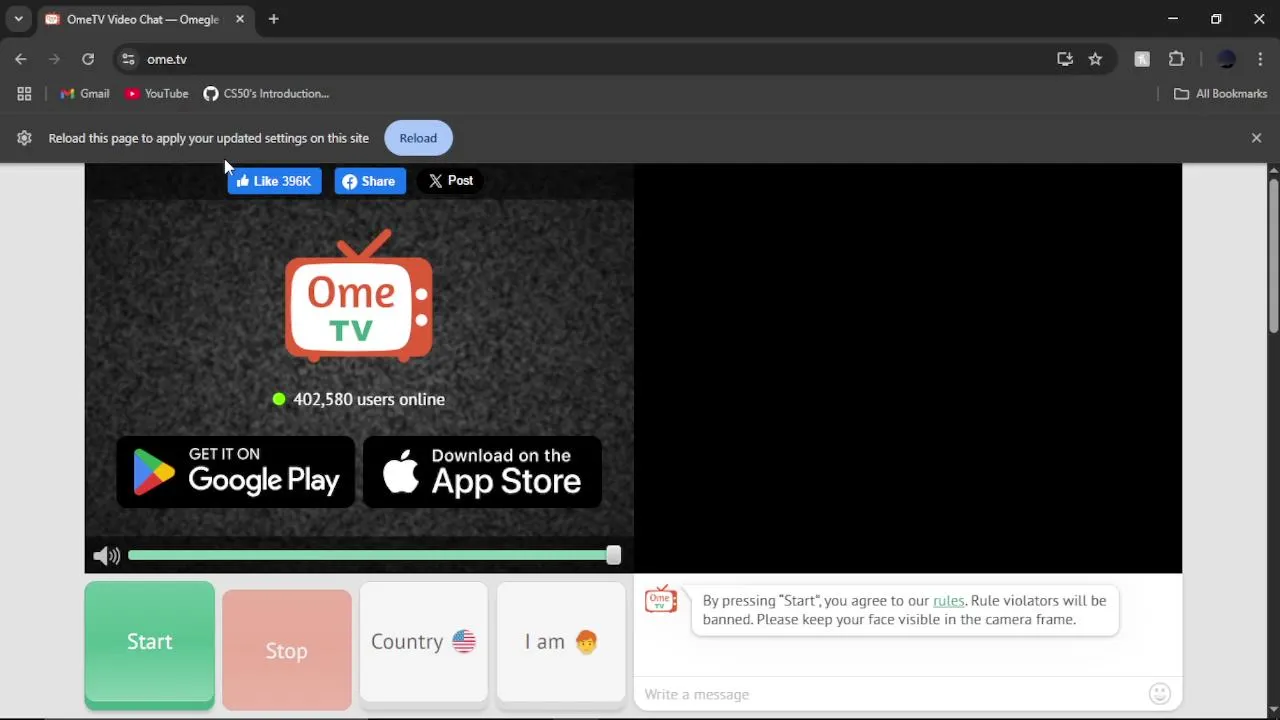This screenshot has width=1280, height=720.
Task: Open the emoji smiley picker
Action: tap(1159, 693)
